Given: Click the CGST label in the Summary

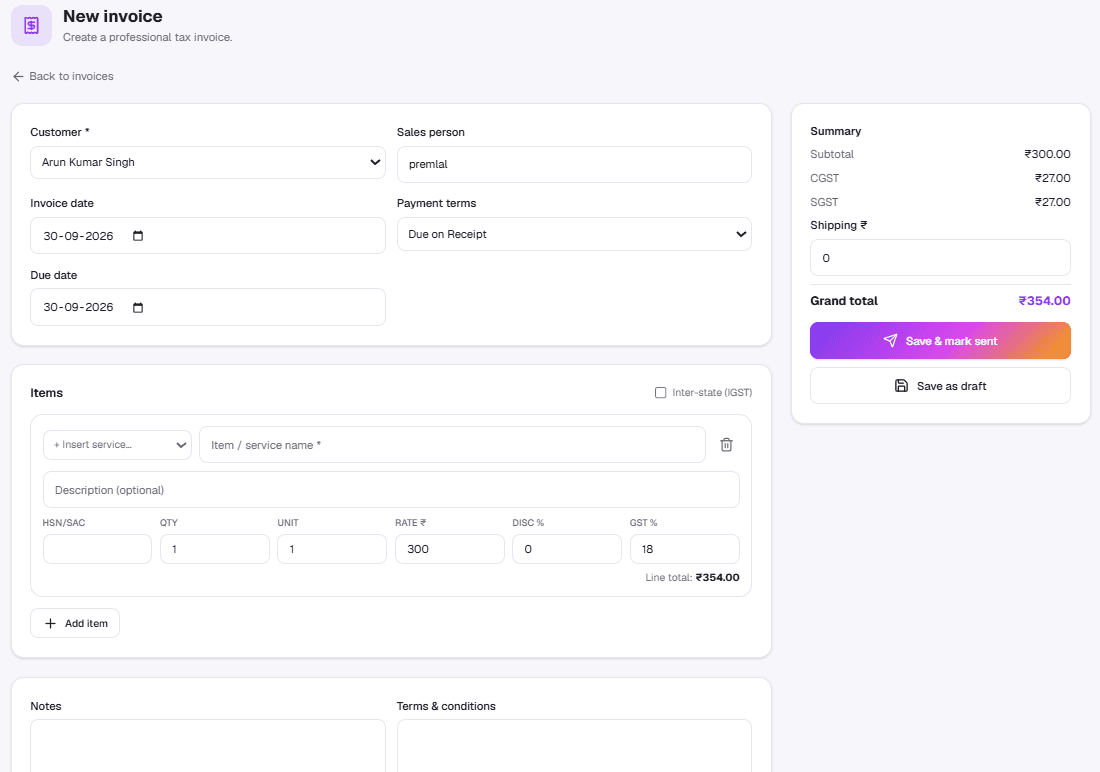Looking at the screenshot, I should (824, 178).
